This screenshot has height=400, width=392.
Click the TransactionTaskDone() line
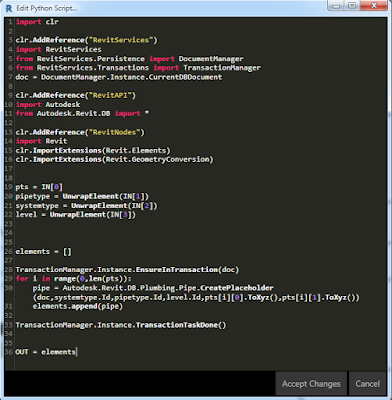(x=121, y=325)
